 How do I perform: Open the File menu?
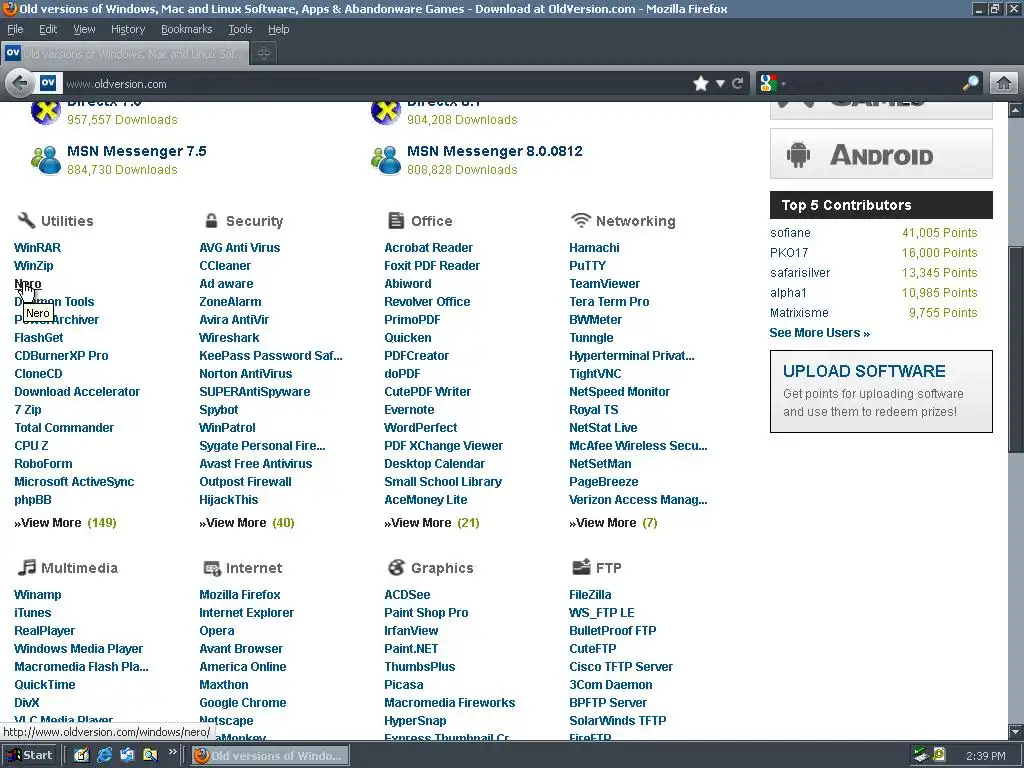point(15,29)
